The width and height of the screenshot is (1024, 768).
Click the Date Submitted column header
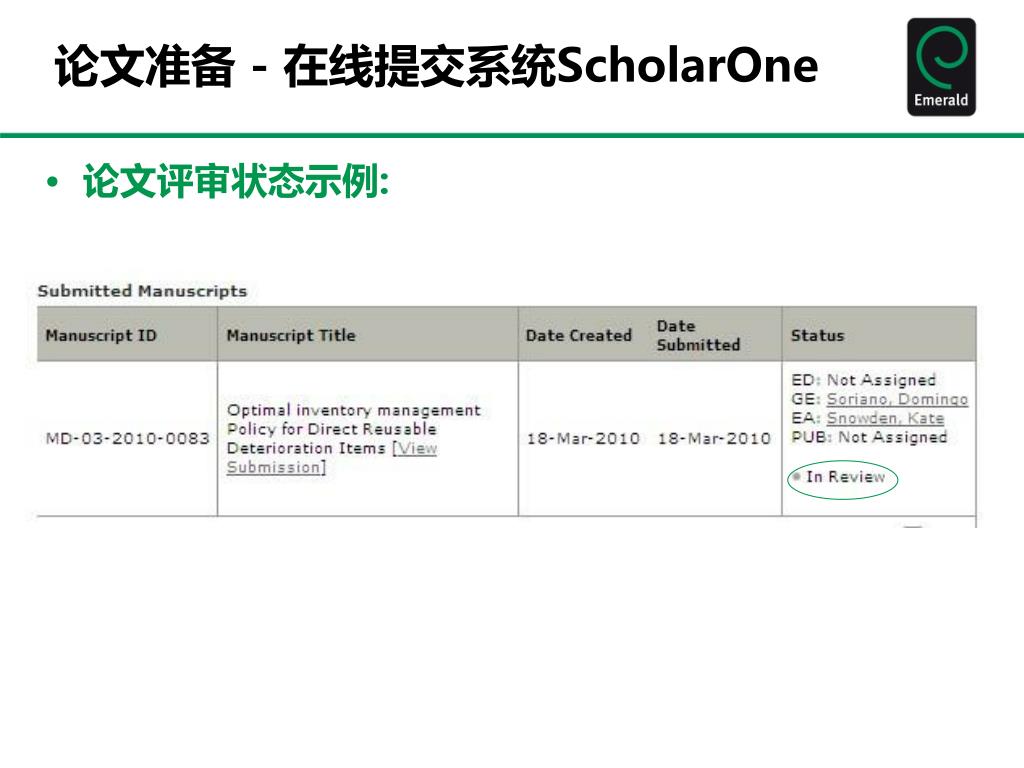(x=698, y=336)
